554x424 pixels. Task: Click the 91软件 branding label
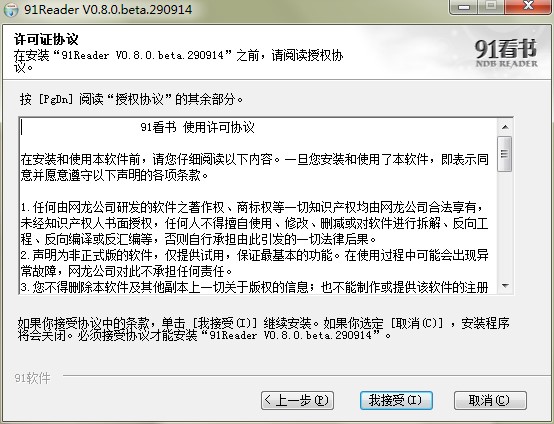(33, 378)
